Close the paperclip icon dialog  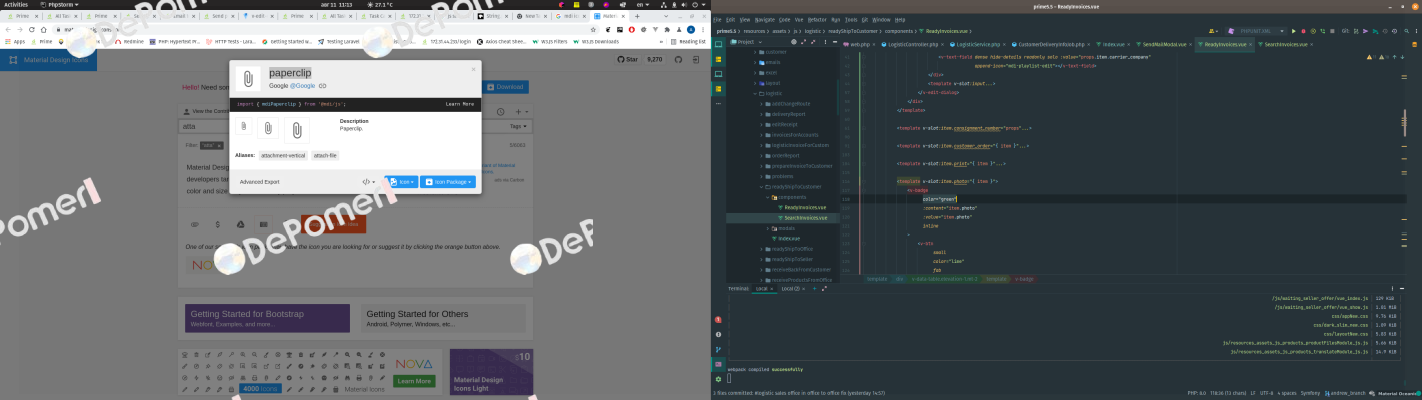[474, 69]
